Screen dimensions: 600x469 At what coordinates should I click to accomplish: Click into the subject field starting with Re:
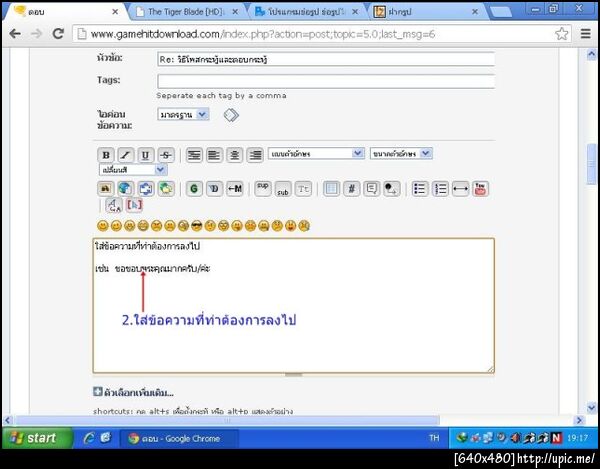(x=326, y=59)
